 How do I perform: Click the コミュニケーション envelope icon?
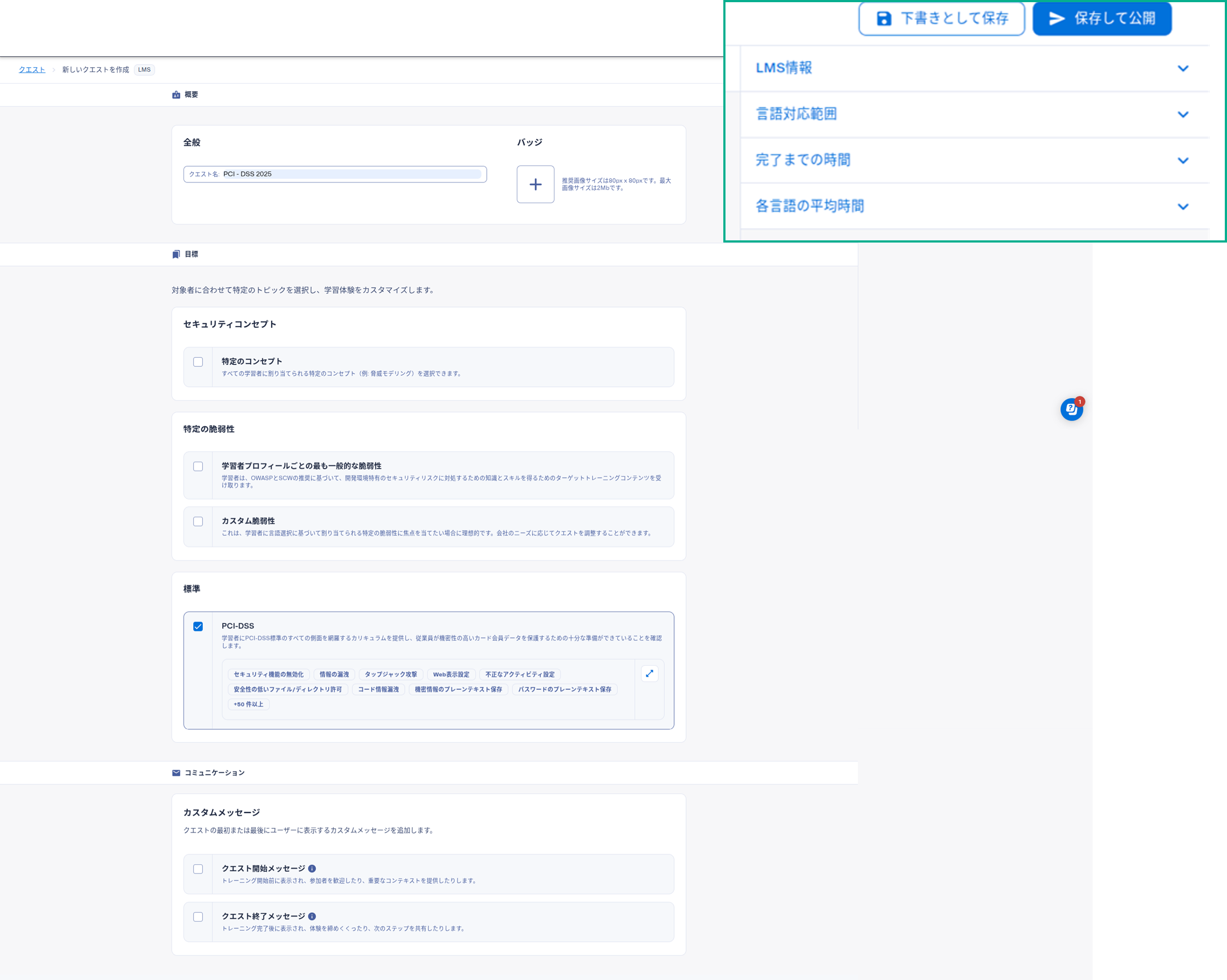tap(176, 773)
